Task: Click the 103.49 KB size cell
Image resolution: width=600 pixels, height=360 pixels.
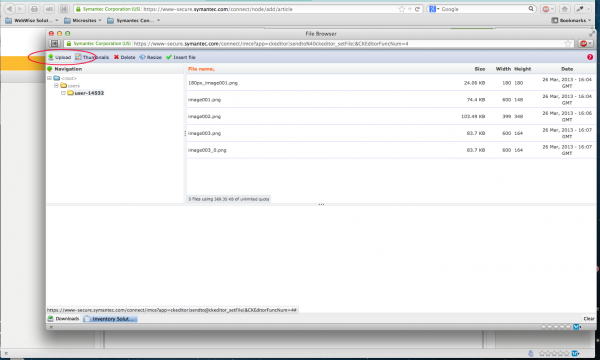Action: pyautogui.click(x=473, y=116)
